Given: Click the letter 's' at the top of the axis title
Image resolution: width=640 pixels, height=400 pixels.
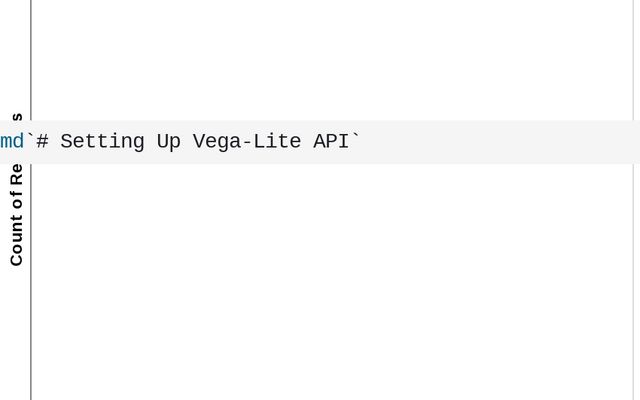Looking at the screenshot, I should tap(16, 118).
